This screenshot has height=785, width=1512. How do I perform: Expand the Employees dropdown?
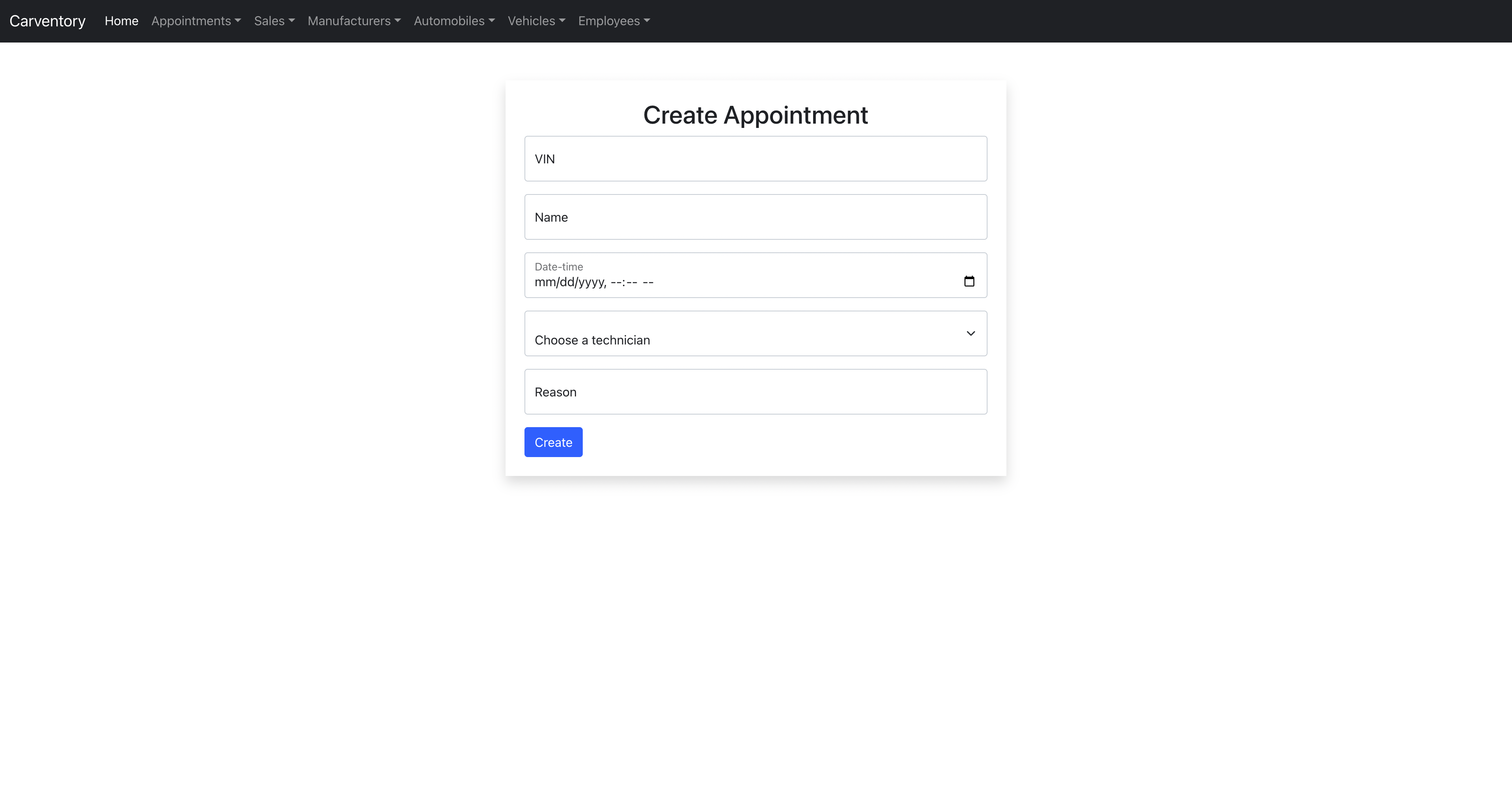coord(614,21)
